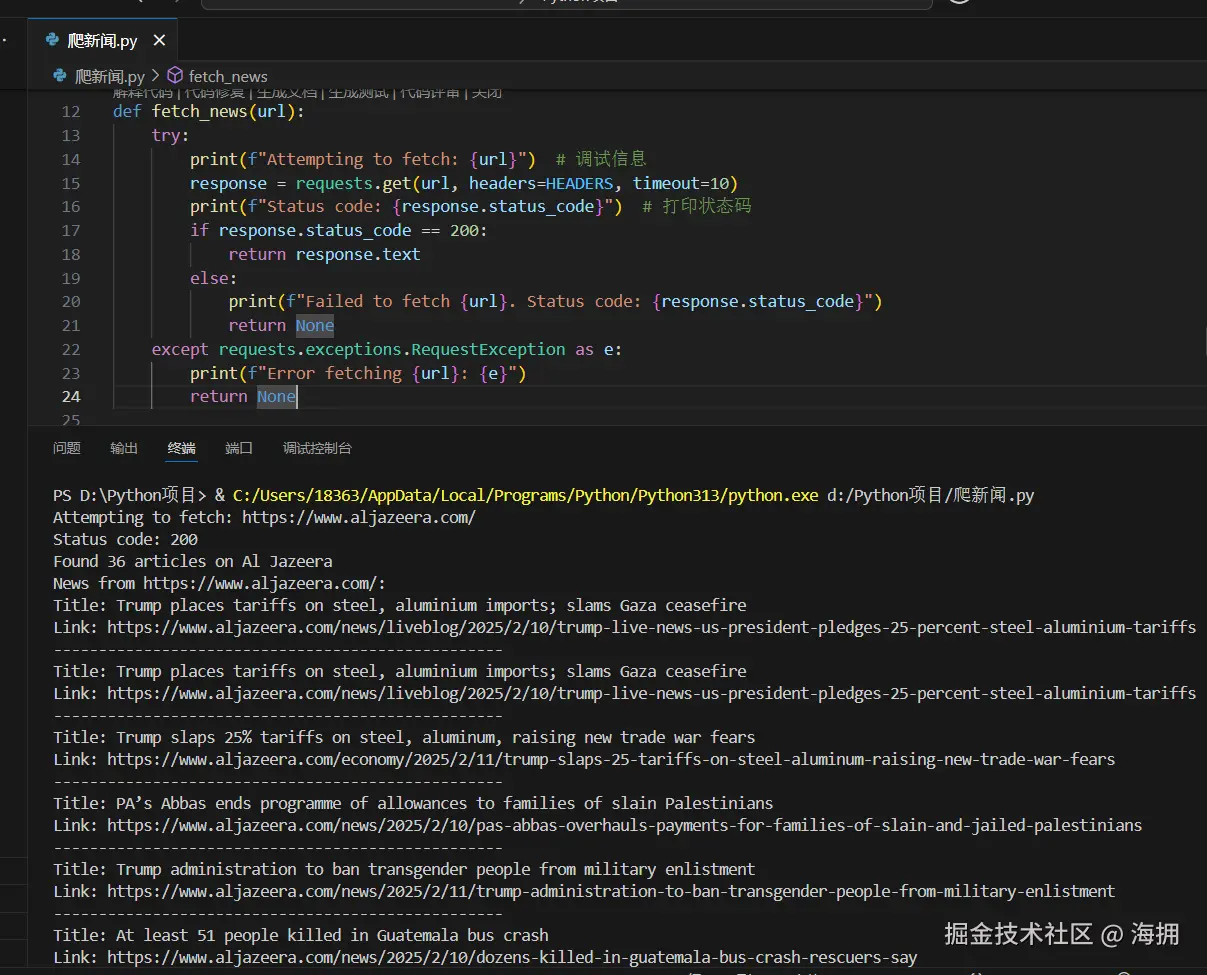1207x975 pixels.
Task: Switch to the 输出 panel tab
Action: 124,448
